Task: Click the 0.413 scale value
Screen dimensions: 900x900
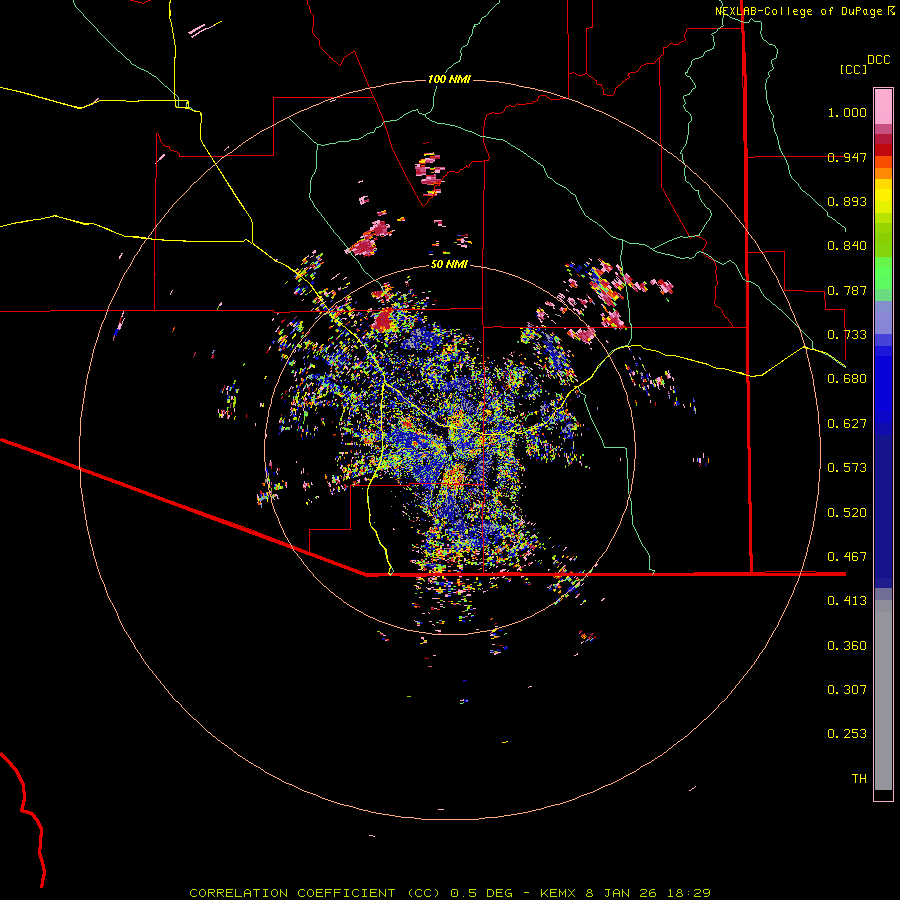Action: 847,601
